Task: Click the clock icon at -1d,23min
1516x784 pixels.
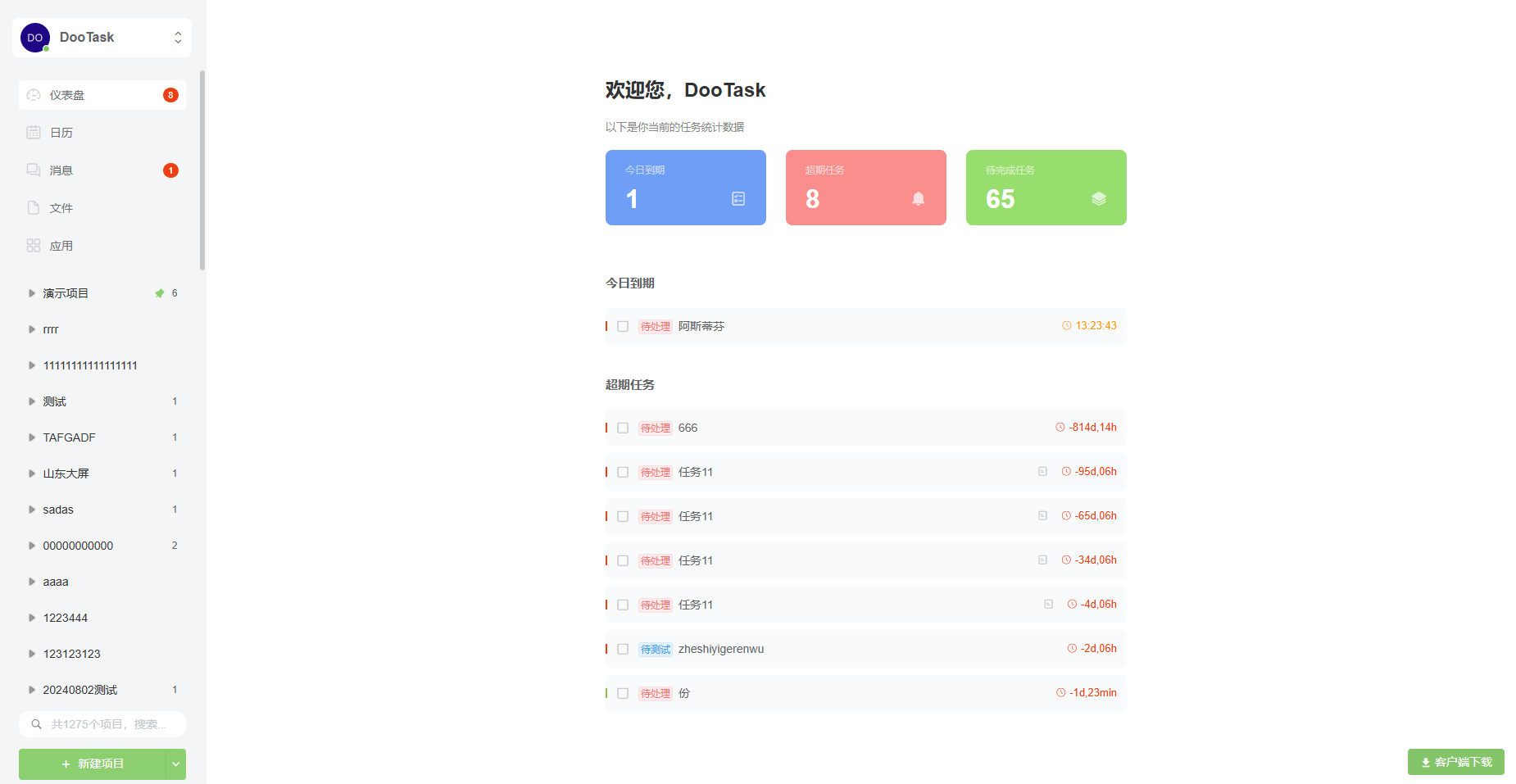Action: pos(1061,692)
